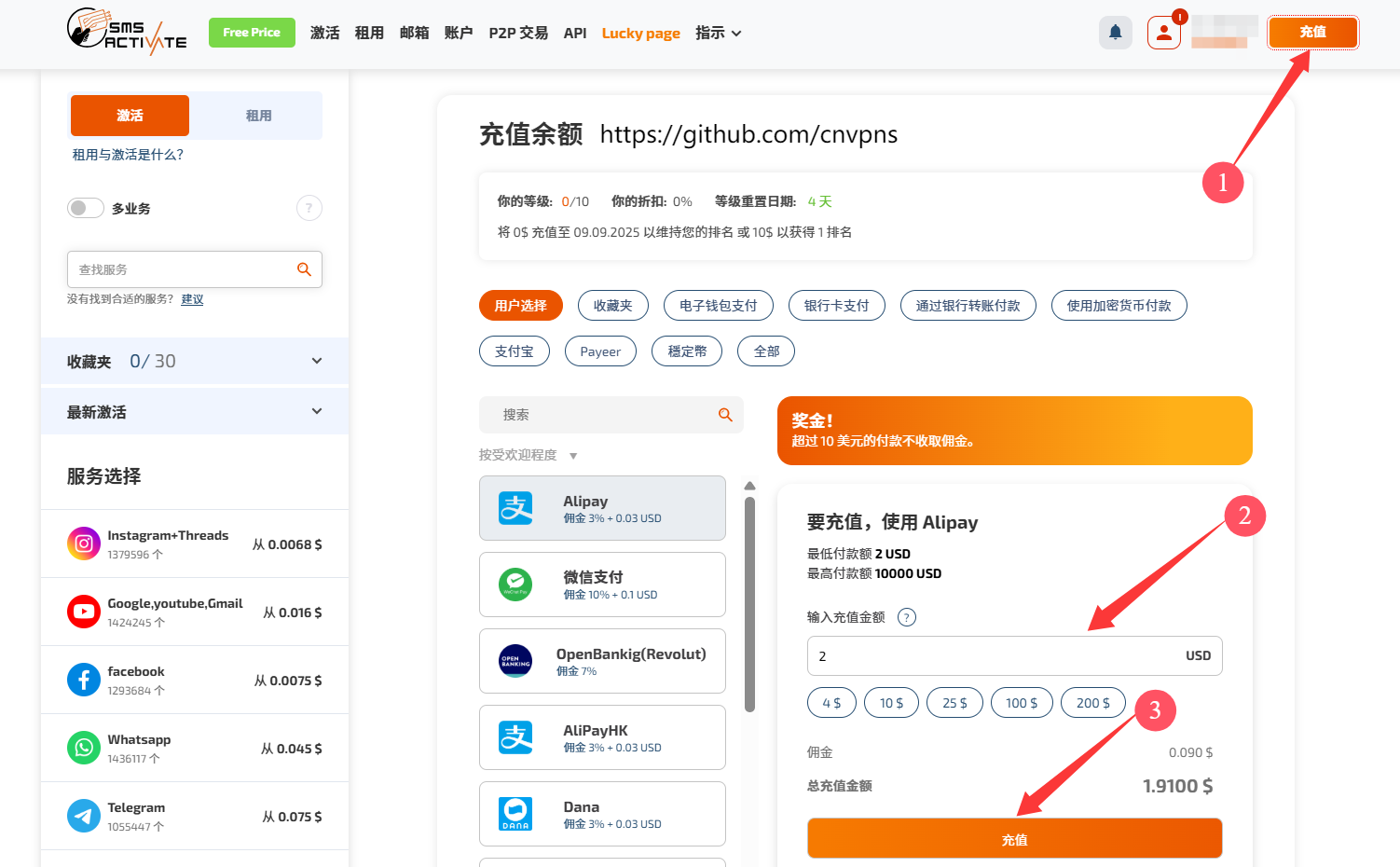Click the multi-service help question mark icon
Screen dimensions: 1400x867
tap(309, 208)
